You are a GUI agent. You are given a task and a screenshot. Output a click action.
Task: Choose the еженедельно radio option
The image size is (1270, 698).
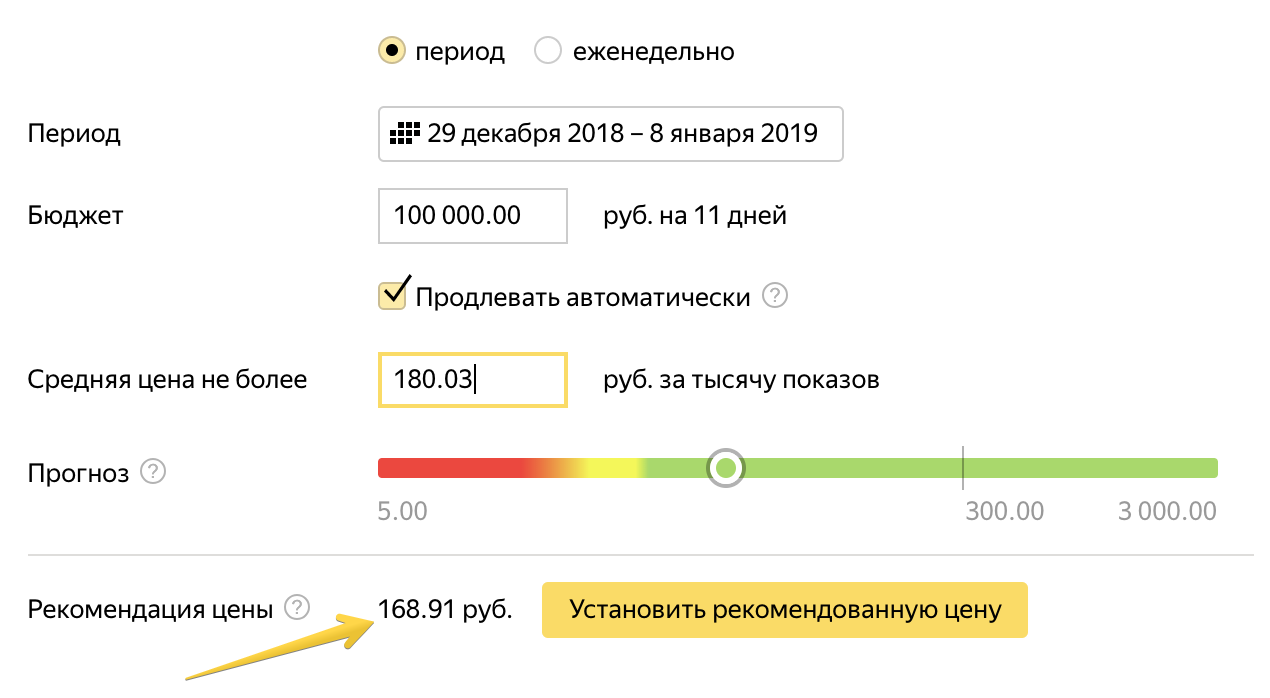point(548,50)
